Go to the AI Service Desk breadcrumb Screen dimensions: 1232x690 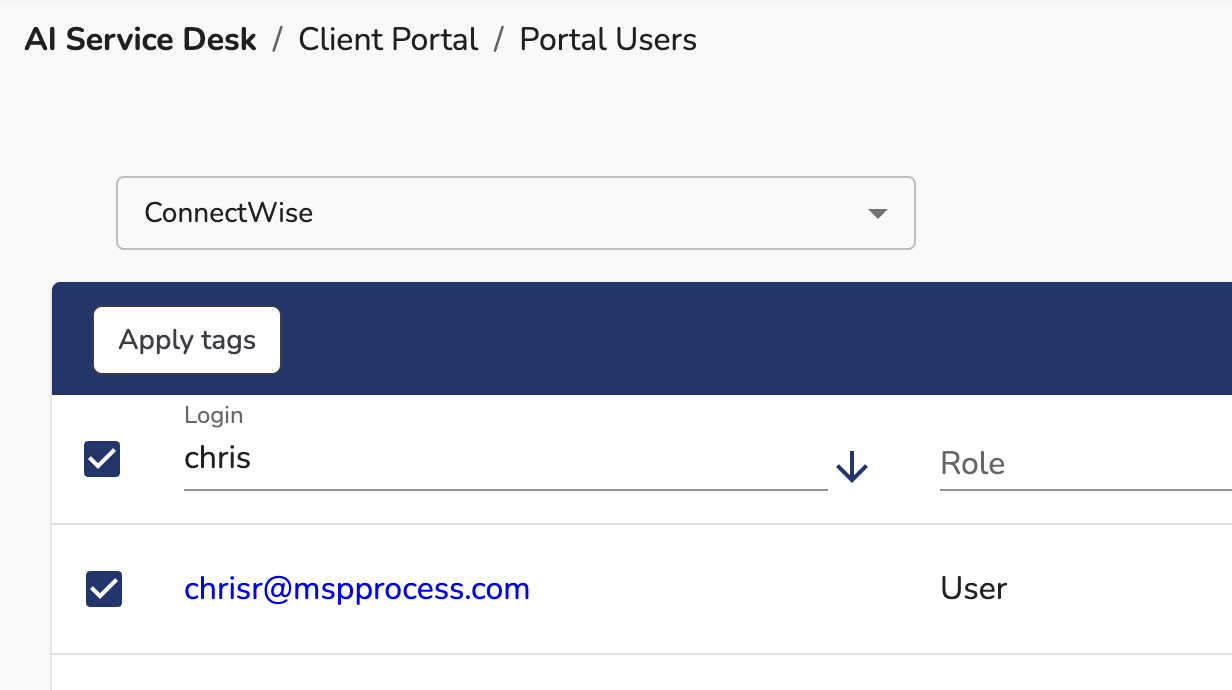(x=141, y=39)
